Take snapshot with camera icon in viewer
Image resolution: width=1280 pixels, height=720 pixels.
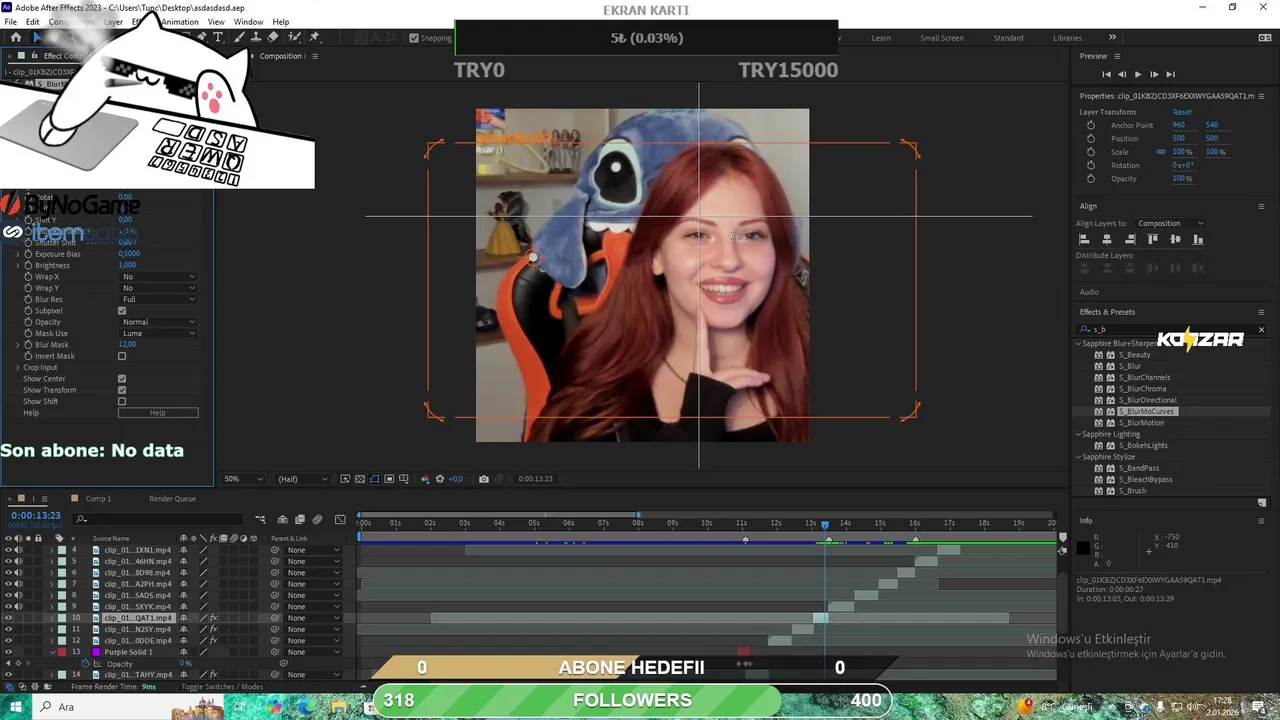tap(484, 479)
